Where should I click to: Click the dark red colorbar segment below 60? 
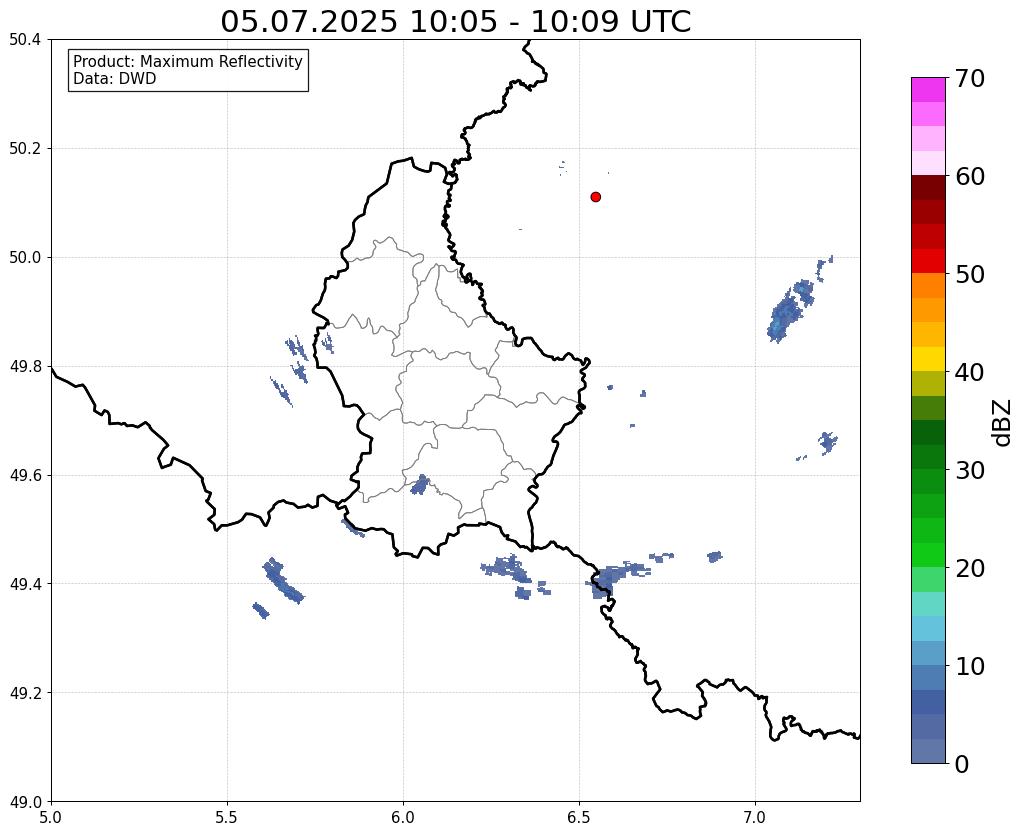tap(928, 188)
